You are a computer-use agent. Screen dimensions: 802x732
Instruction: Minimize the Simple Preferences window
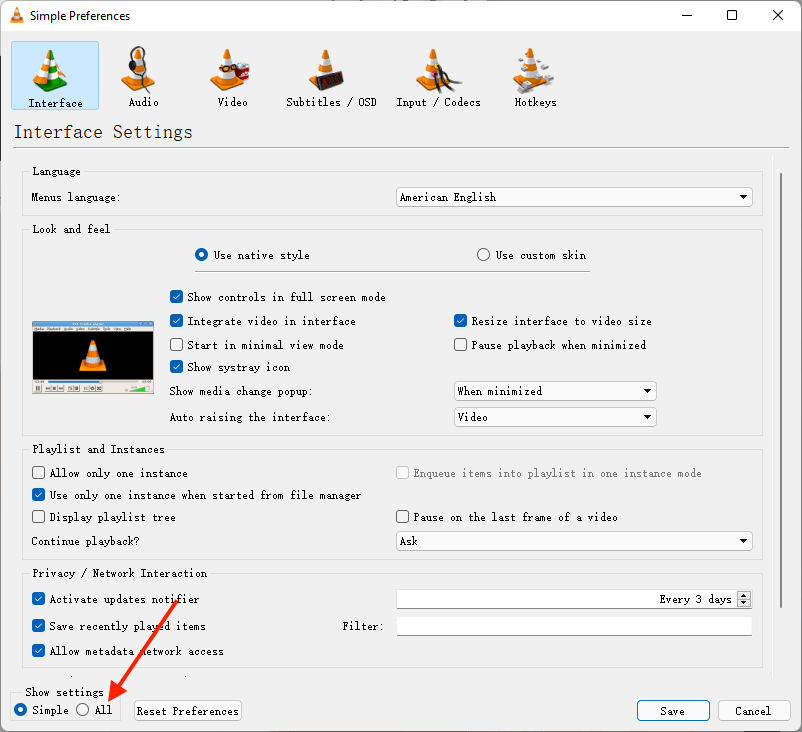point(687,15)
